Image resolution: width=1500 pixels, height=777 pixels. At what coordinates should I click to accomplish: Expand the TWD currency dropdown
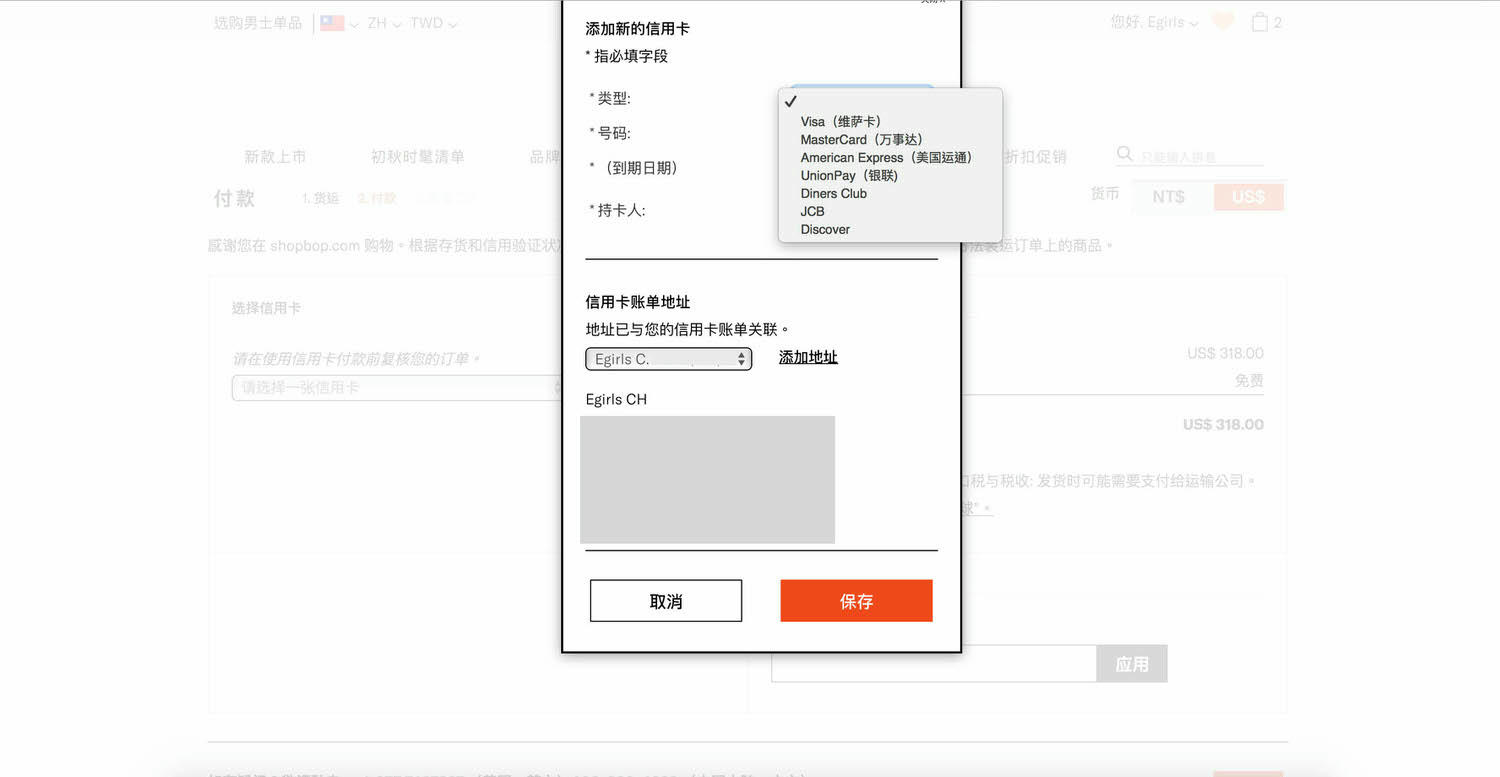[433, 23]
